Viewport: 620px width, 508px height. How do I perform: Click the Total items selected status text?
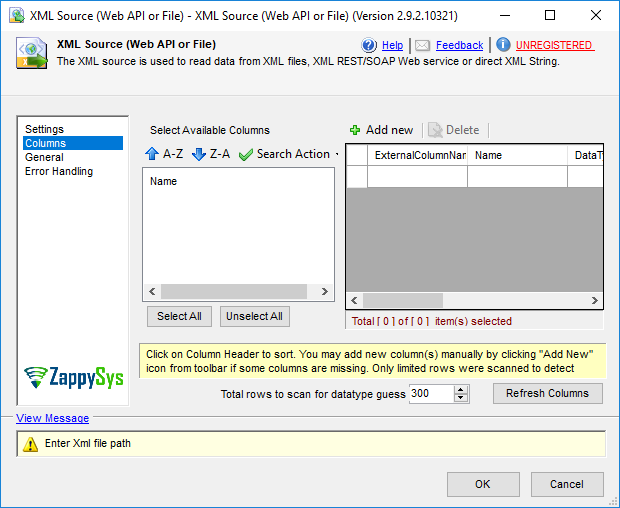tap(431, 321)
